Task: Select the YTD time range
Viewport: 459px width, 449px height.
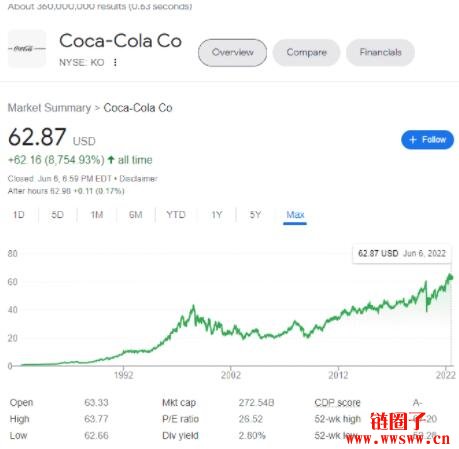Action: click(176, 215)
